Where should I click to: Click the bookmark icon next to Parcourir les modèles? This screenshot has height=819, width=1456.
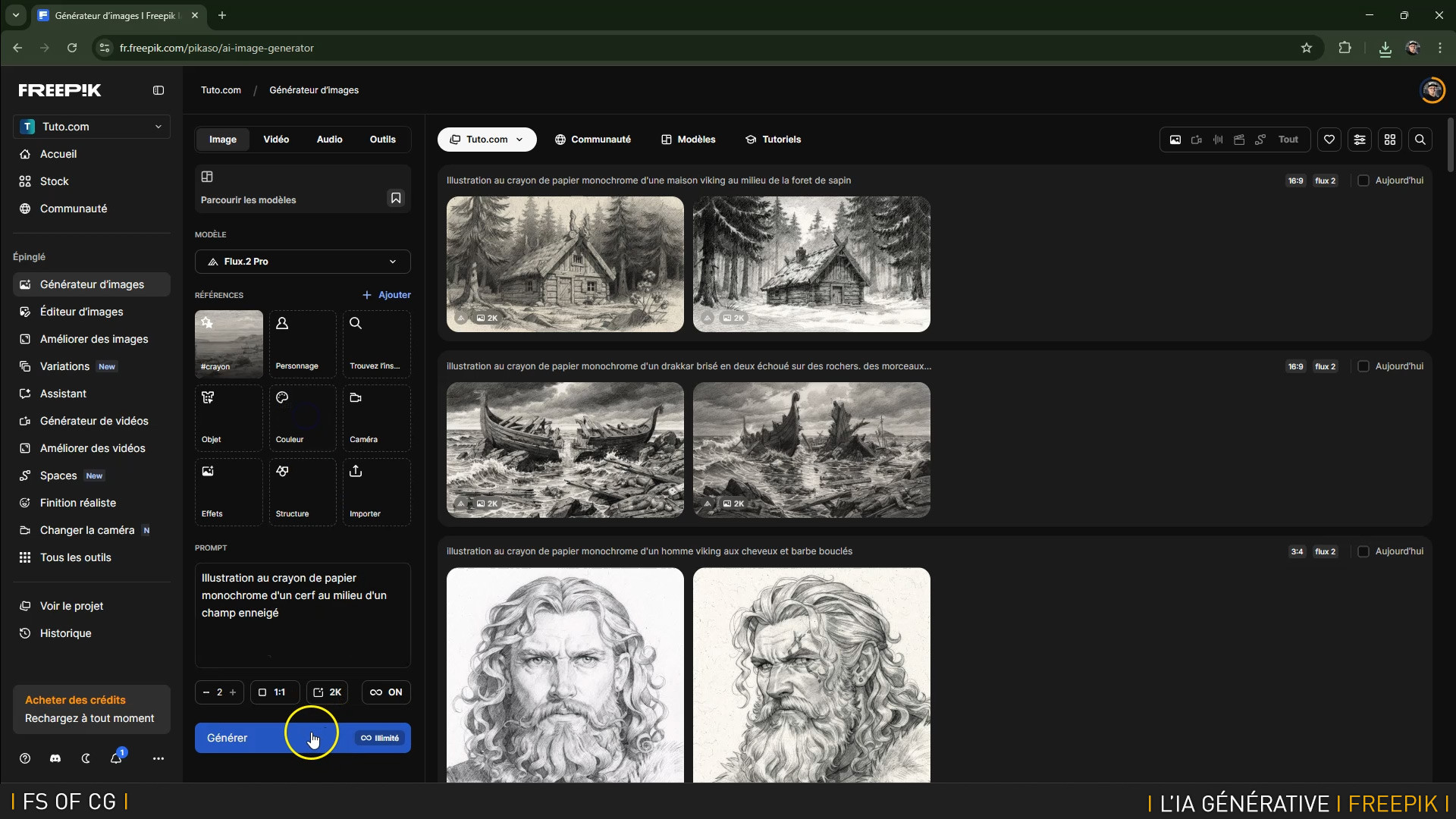click(x=396, y=198)
